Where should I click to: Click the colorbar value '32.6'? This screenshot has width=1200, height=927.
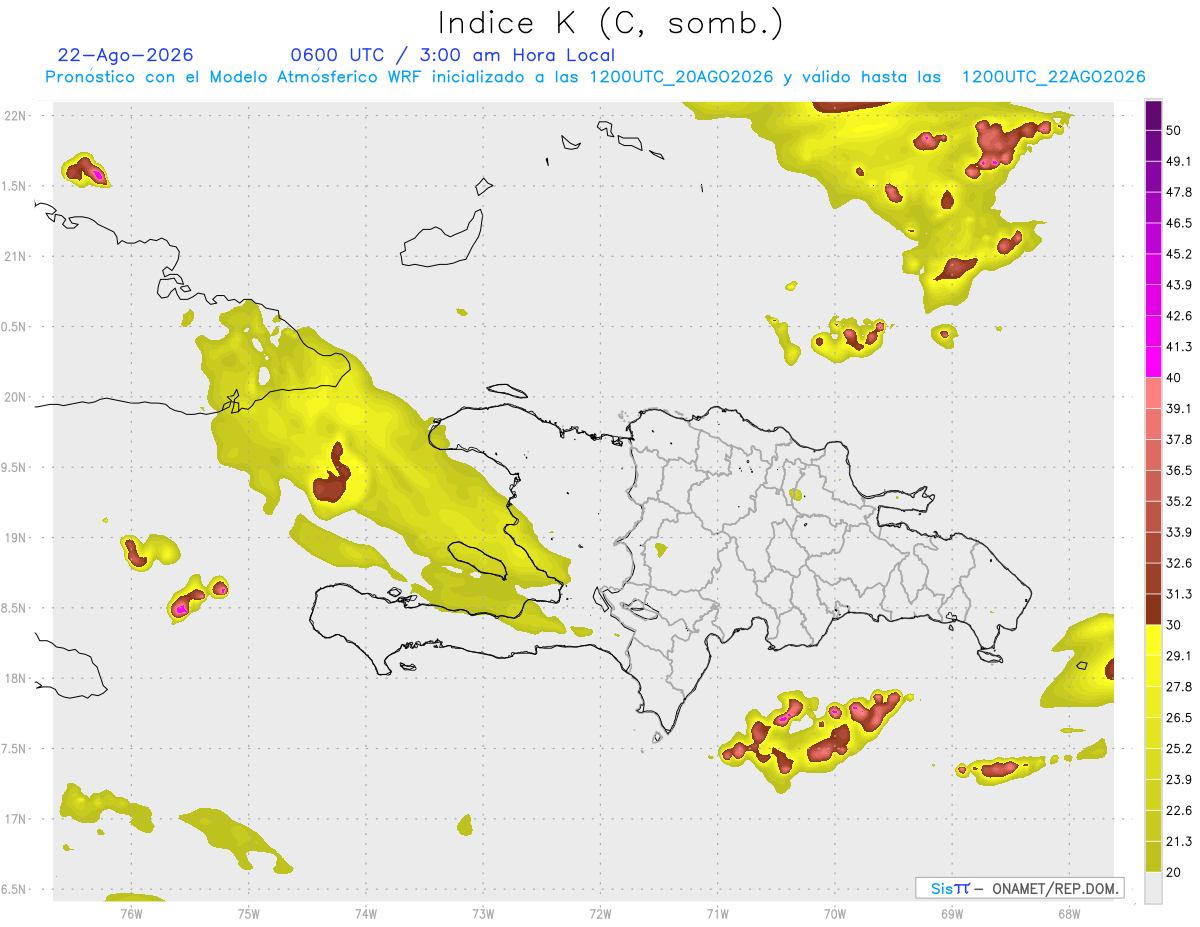click(x=1179, y=563)
